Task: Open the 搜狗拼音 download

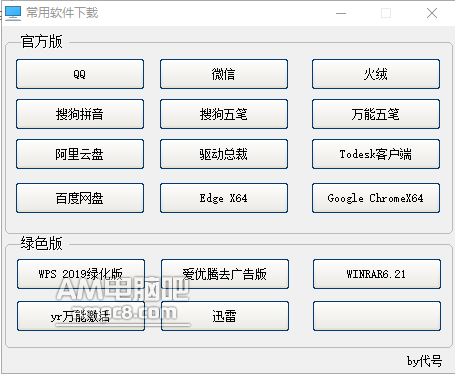Action: (x=80, y=114)
